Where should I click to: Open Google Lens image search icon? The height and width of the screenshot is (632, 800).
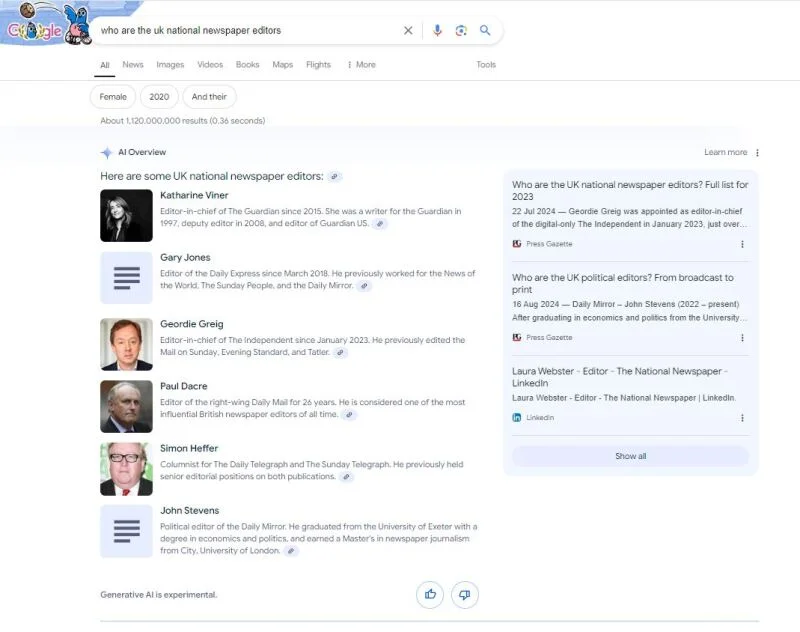[x=461, y=31]
